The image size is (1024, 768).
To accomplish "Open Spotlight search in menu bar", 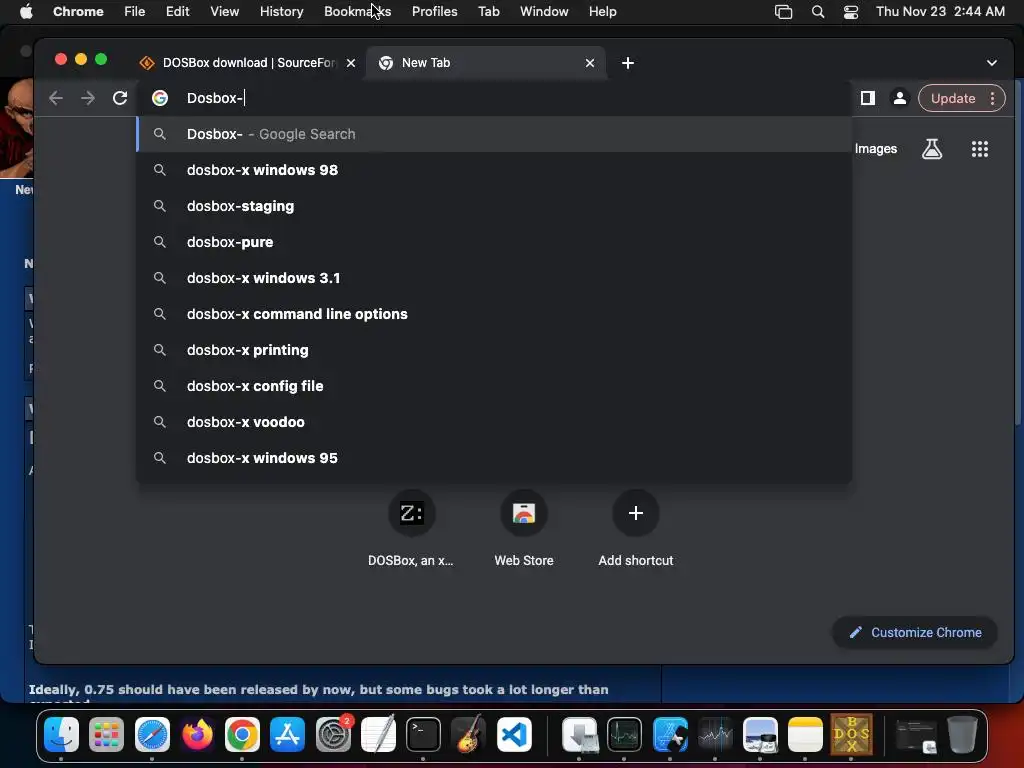I will [x=818, y=11].
